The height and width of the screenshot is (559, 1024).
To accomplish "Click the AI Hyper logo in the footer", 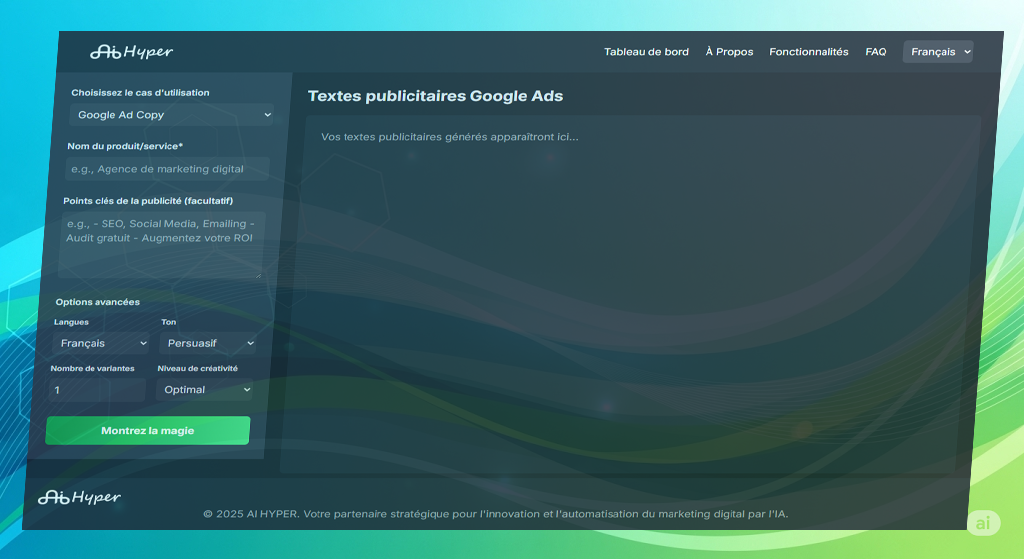I will tap(79, 497).
